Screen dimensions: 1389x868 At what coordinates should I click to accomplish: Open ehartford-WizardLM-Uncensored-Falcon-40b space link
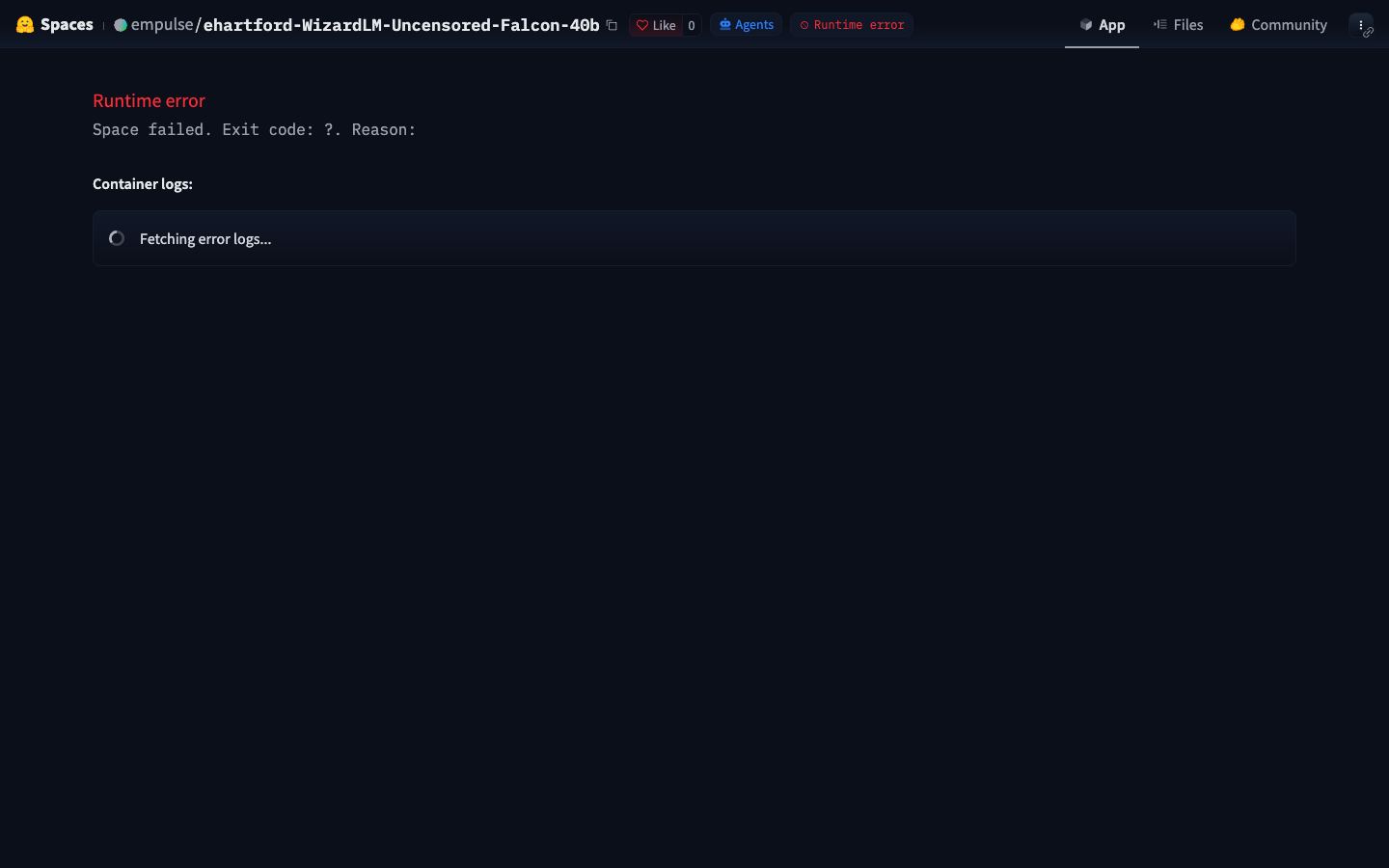(401, 25)
